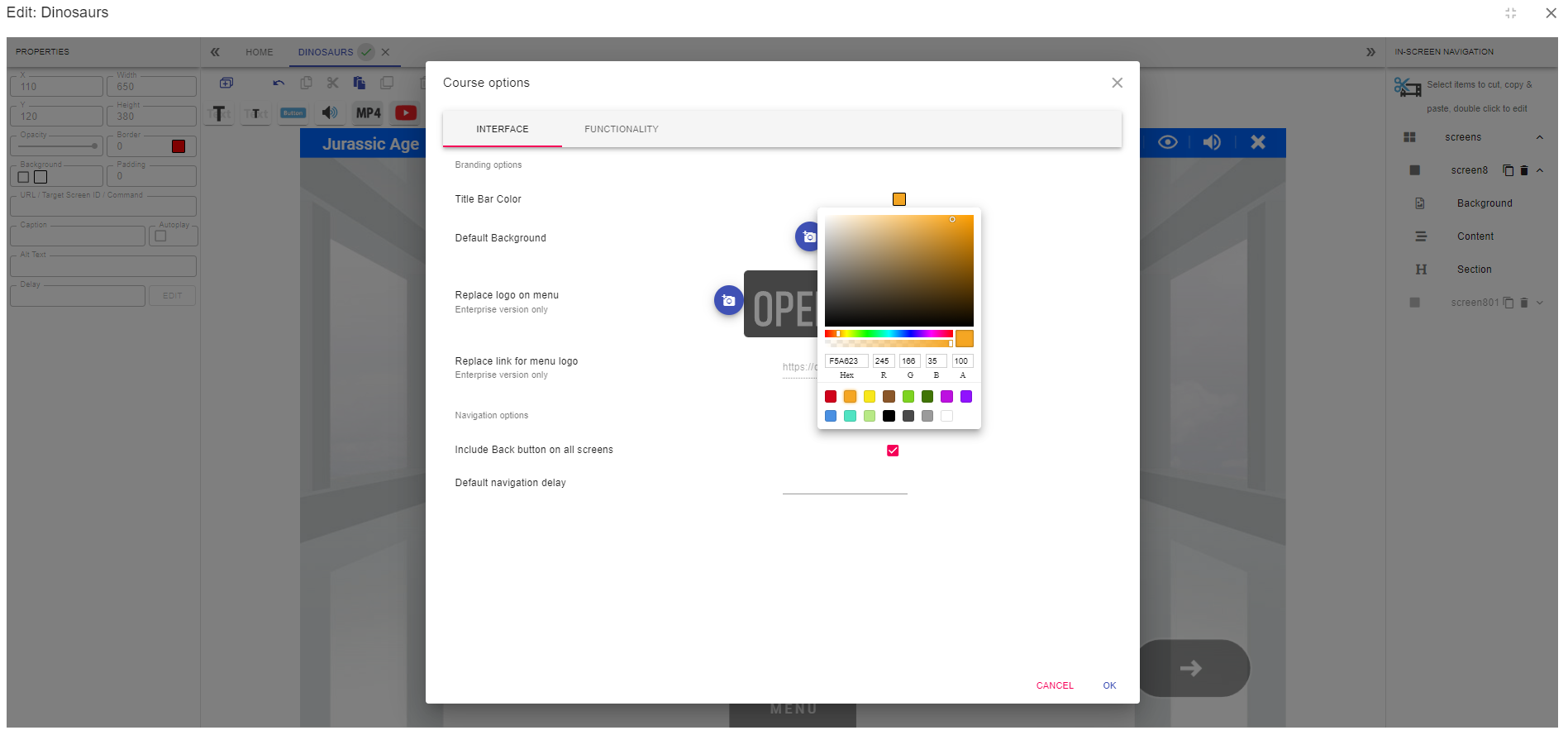Collapse the screen8 item chevron
This screenshot has width=1568, height=735.
coord(1539,170)
